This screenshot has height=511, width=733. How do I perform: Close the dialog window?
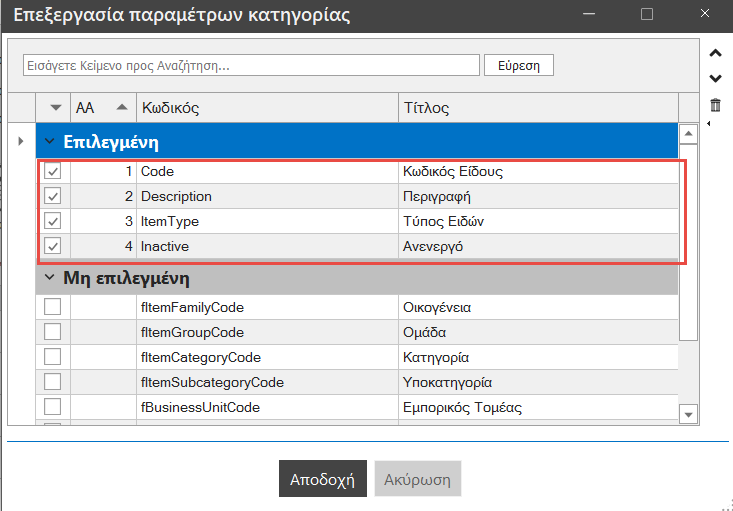705,14
